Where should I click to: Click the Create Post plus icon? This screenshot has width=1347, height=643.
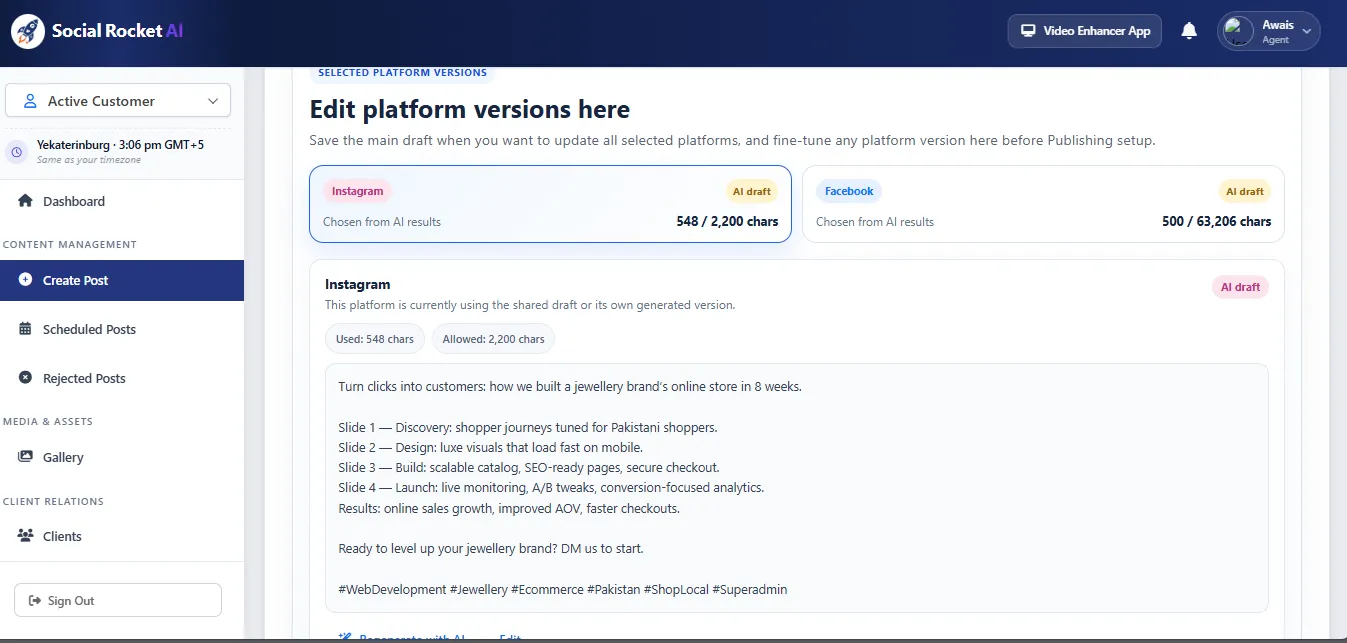pyautogui.click(x=26, y=280)
